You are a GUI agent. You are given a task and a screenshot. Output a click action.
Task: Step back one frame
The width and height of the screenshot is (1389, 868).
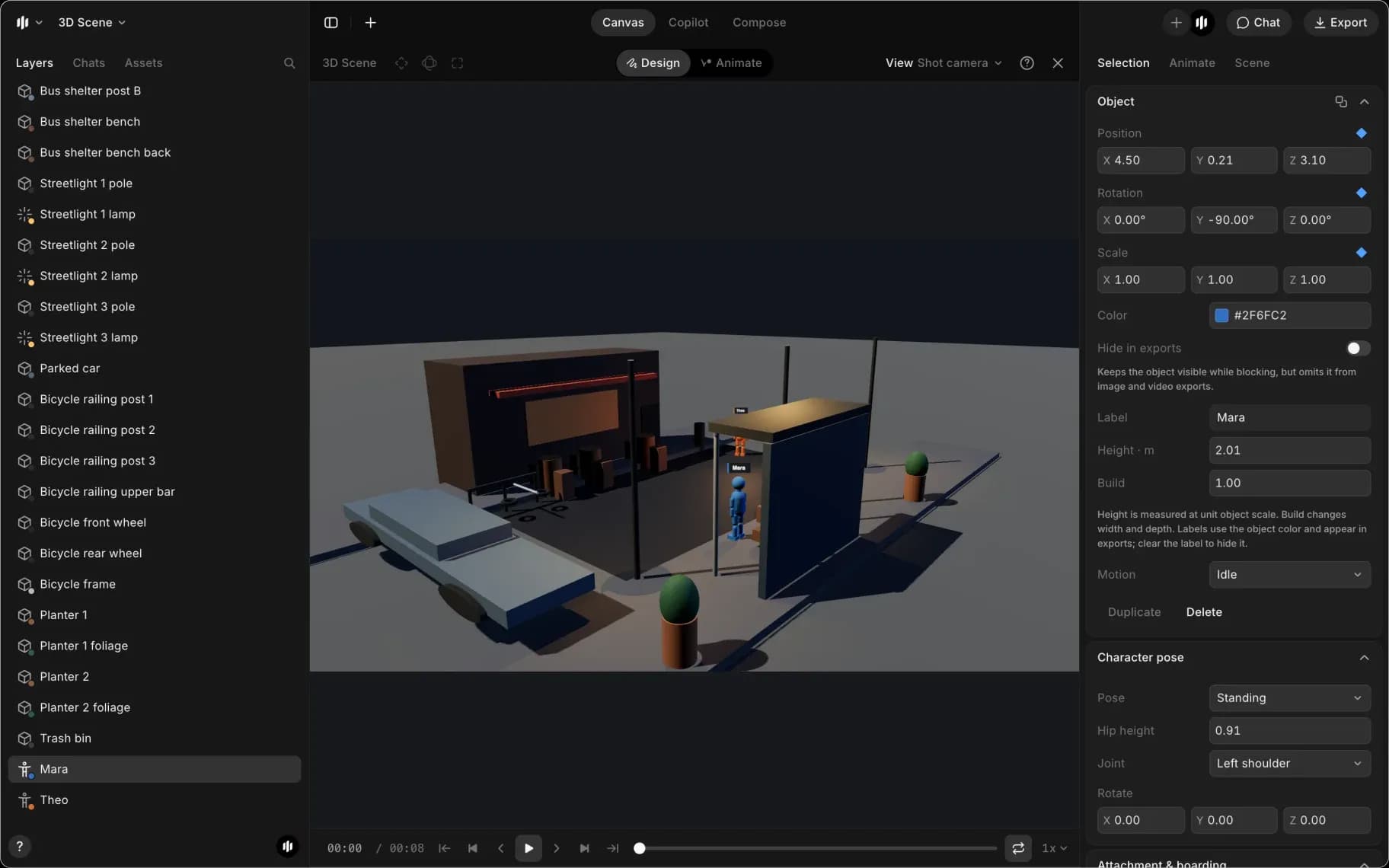coord(500,848)
